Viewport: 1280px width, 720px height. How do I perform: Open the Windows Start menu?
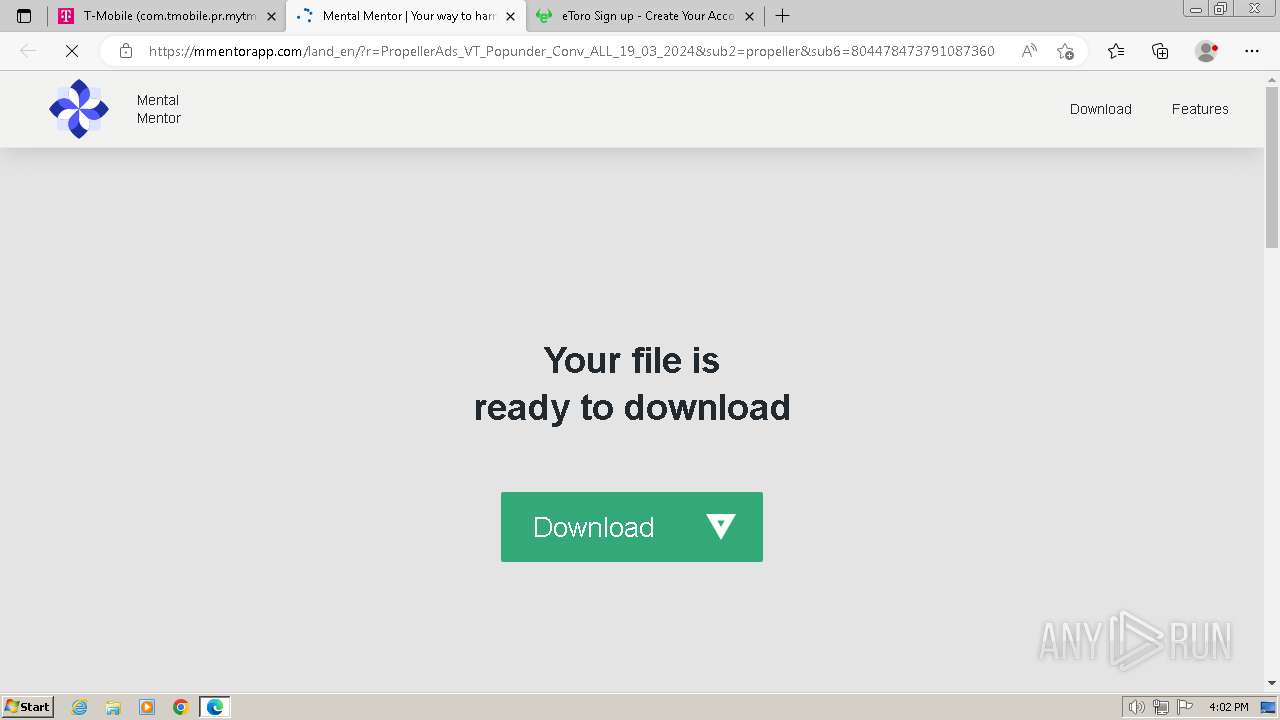coord(27,707)
